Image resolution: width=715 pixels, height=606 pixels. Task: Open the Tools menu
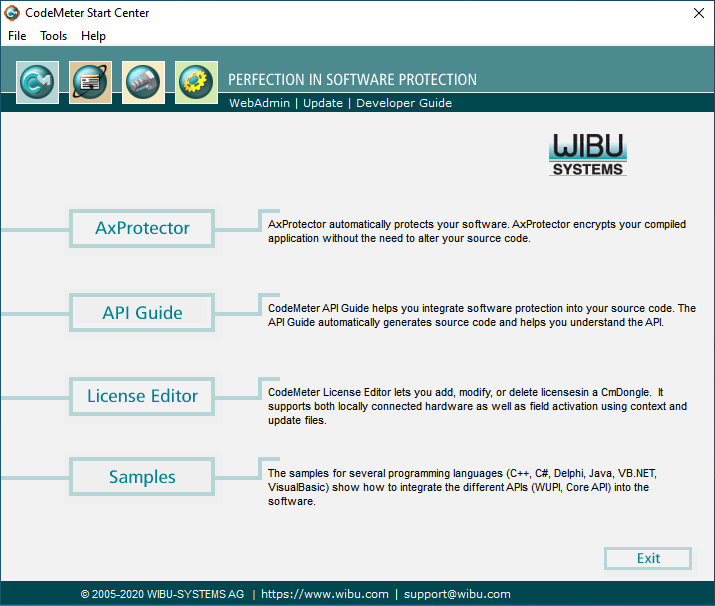point(53,36)
